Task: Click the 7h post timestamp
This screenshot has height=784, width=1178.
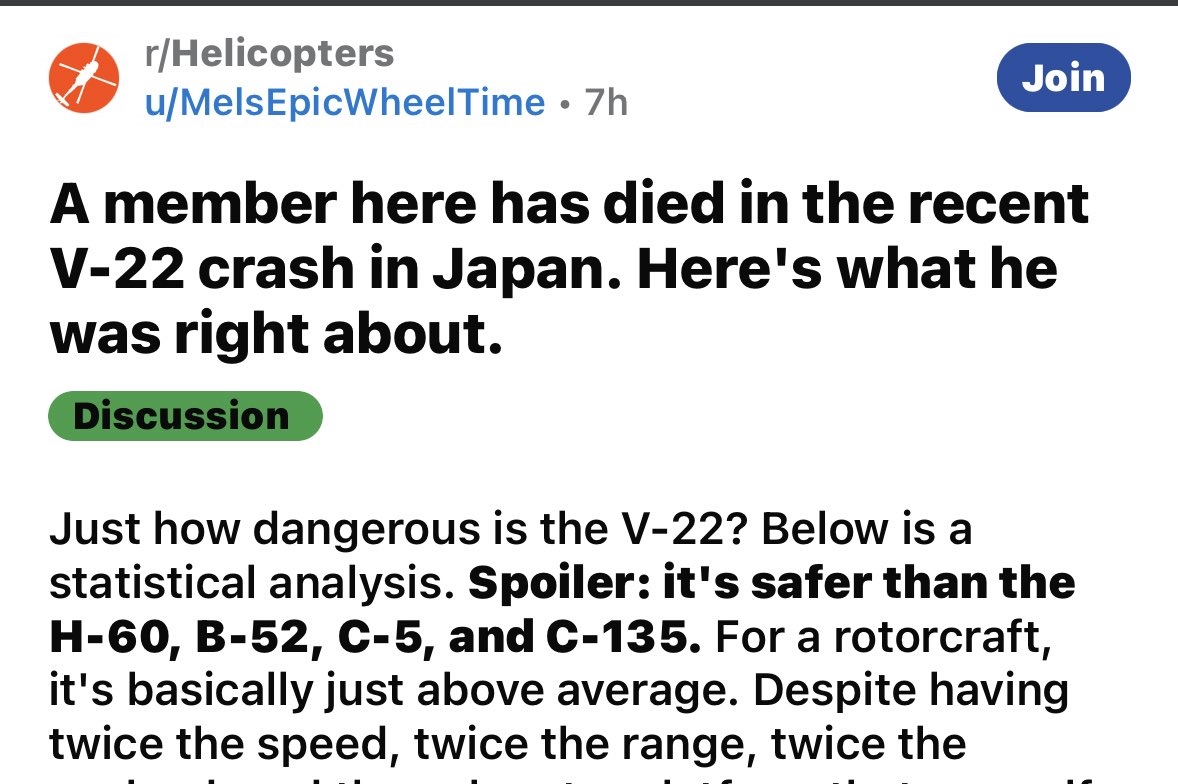Action: (x=607, y=102)
